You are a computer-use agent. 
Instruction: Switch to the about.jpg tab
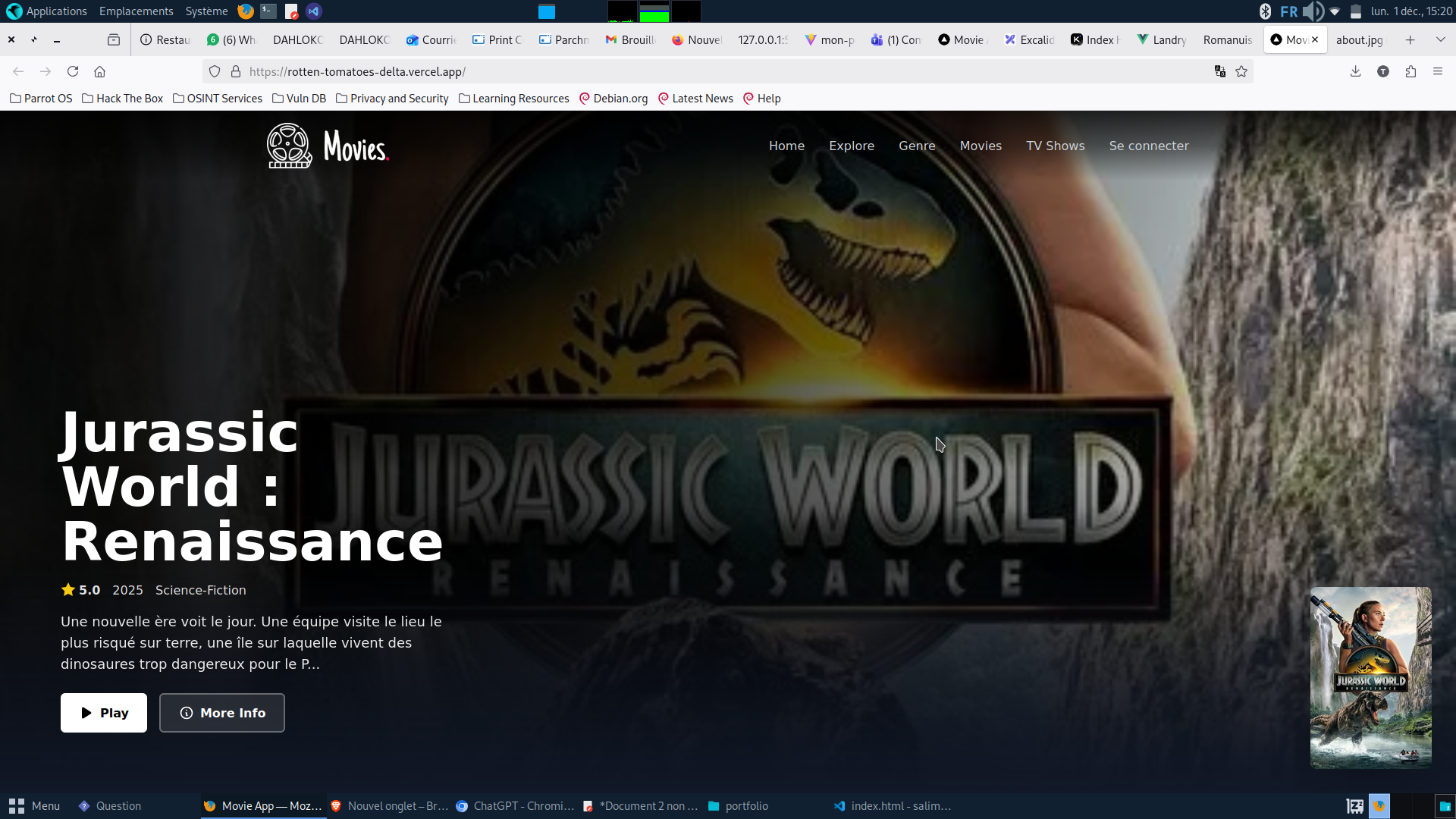tap(1359, 40)
